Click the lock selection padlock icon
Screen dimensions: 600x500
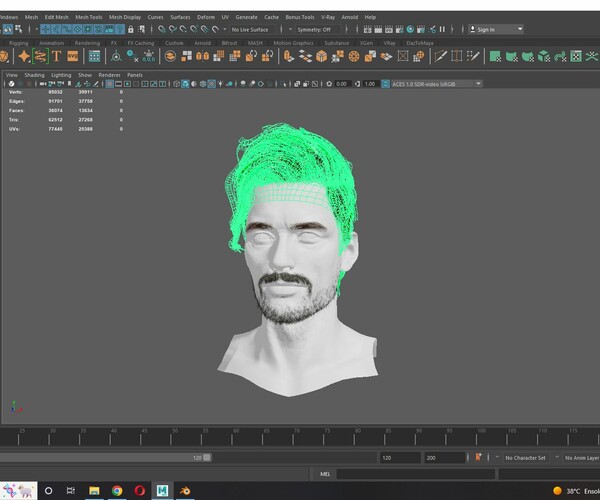pyautogui.click(x=131, y=29)
